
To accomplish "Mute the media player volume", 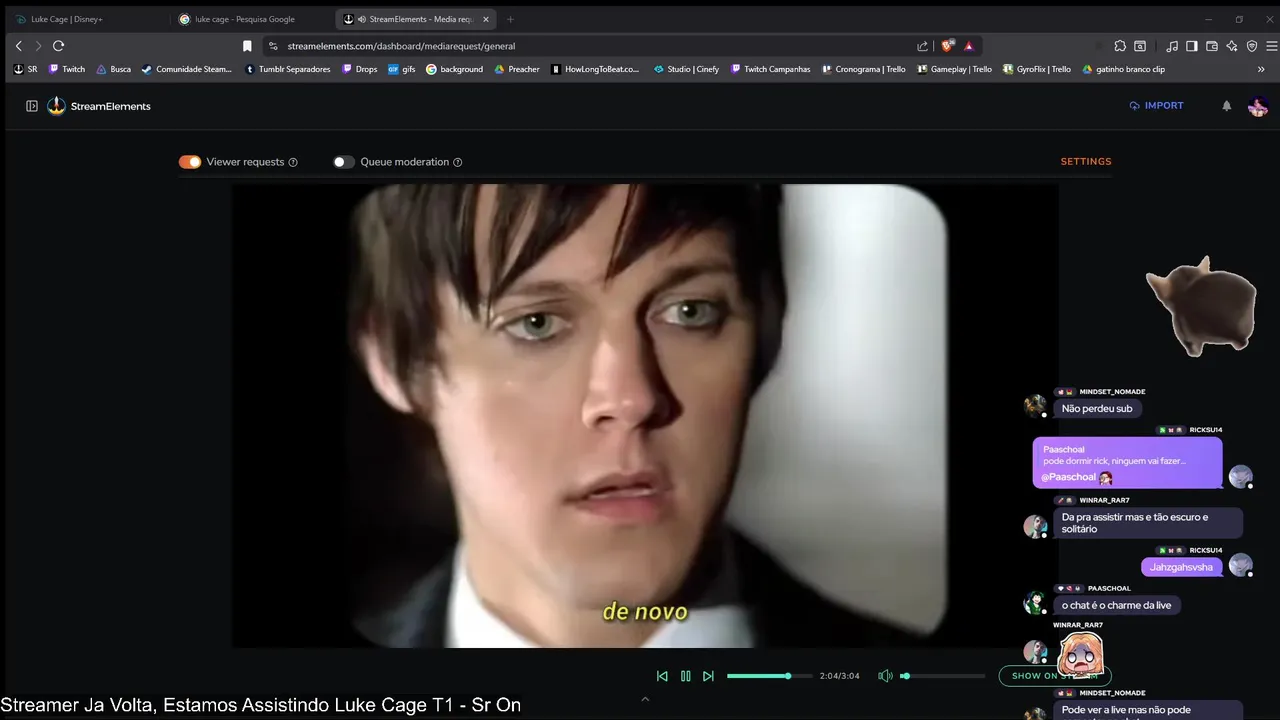I will (x=885, y=676).
